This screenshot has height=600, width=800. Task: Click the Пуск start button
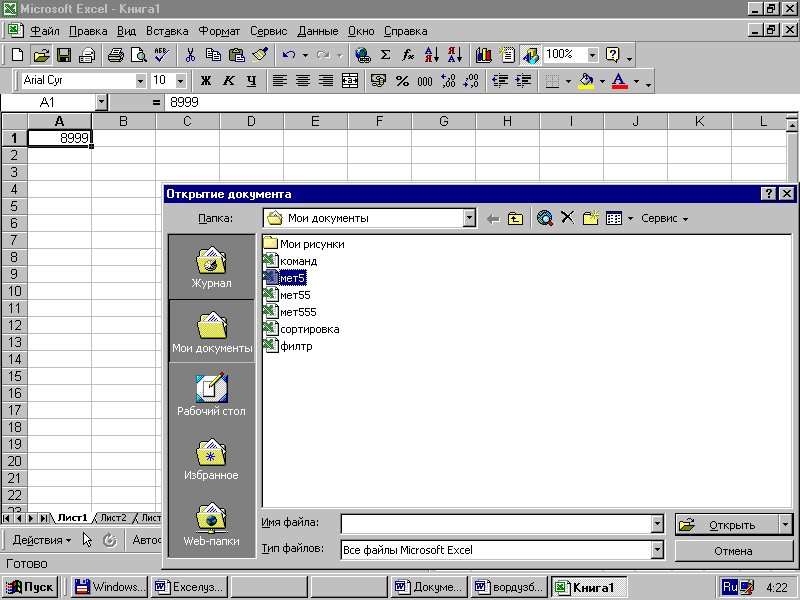[x=30, y=587]
